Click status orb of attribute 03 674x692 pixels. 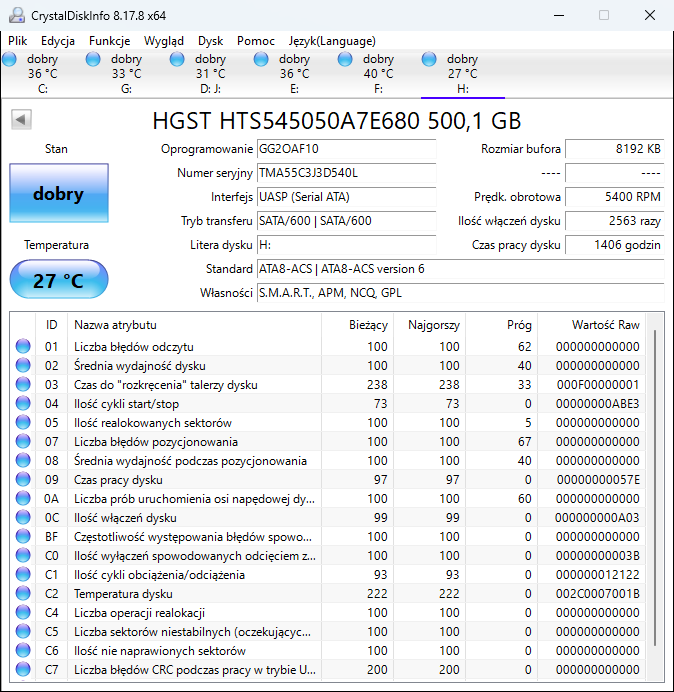coord(23,384)
